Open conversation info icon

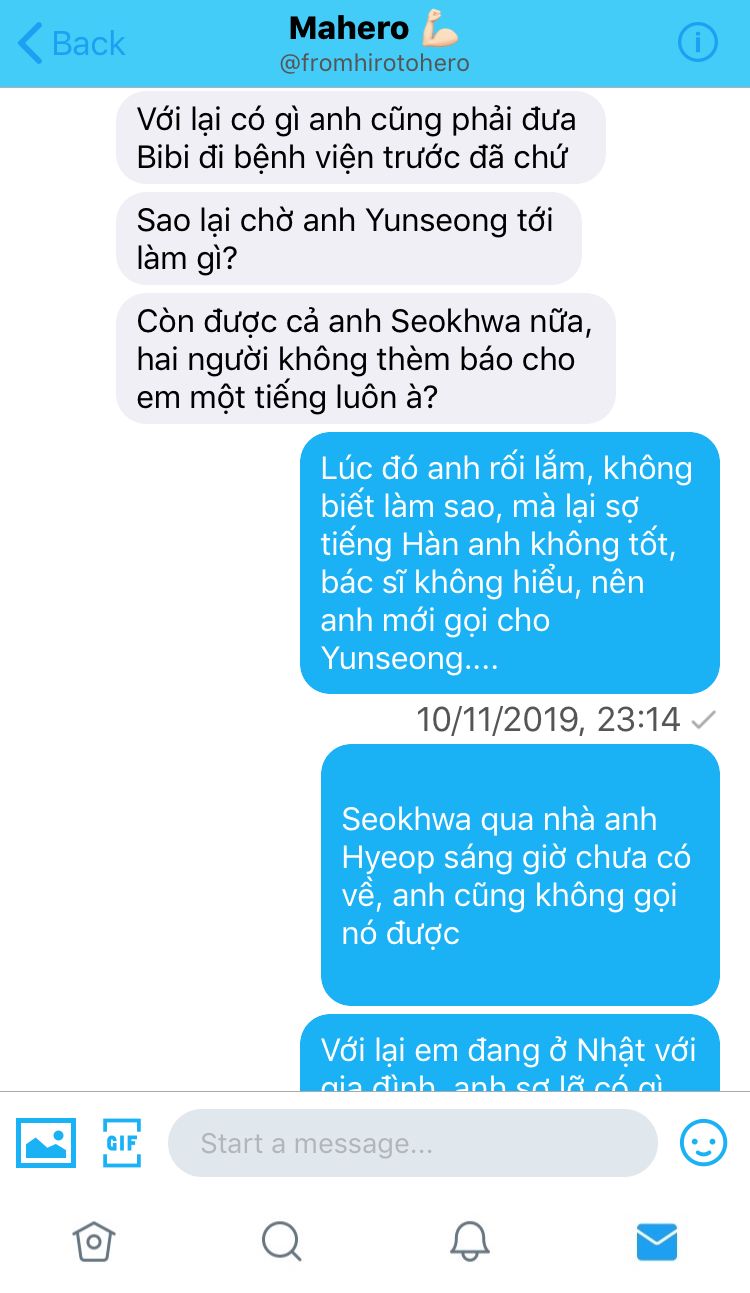click(698, 43)
